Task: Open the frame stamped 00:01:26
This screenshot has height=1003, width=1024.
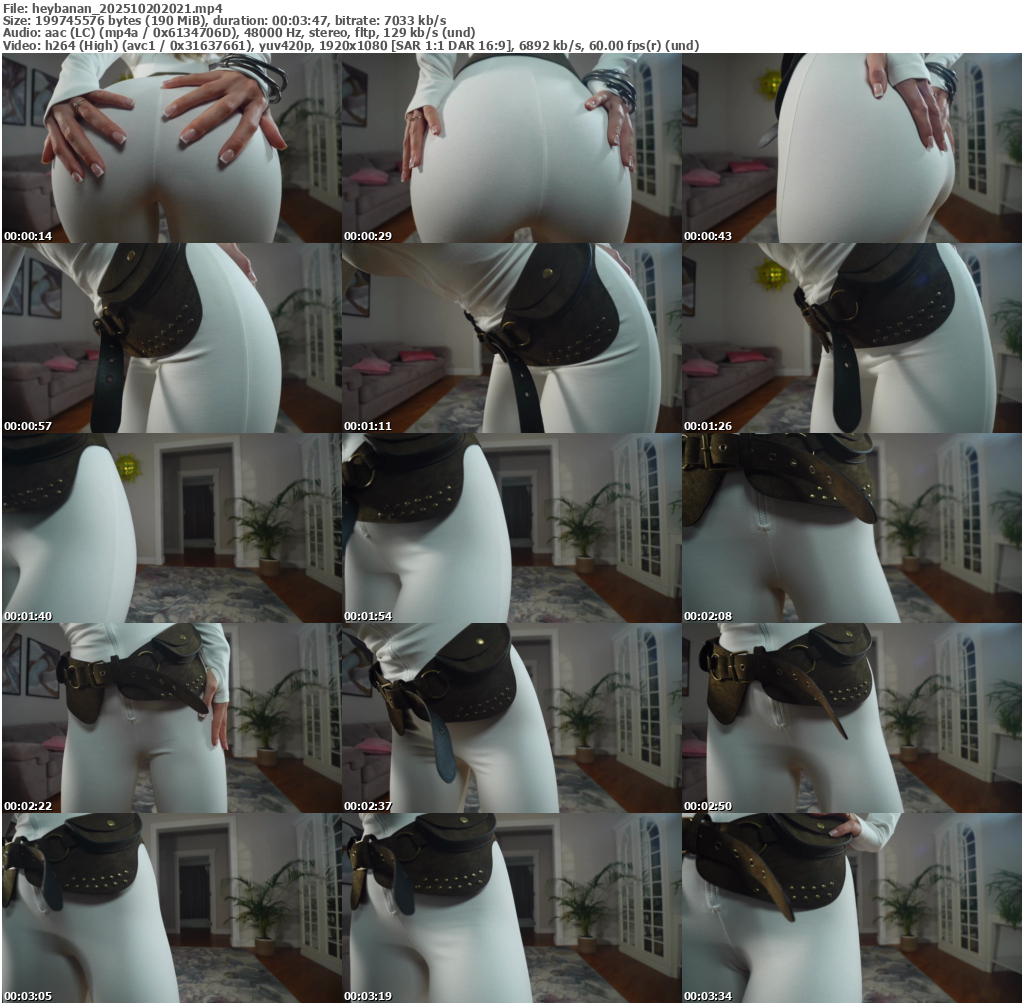Action: (x=852, y=338)
